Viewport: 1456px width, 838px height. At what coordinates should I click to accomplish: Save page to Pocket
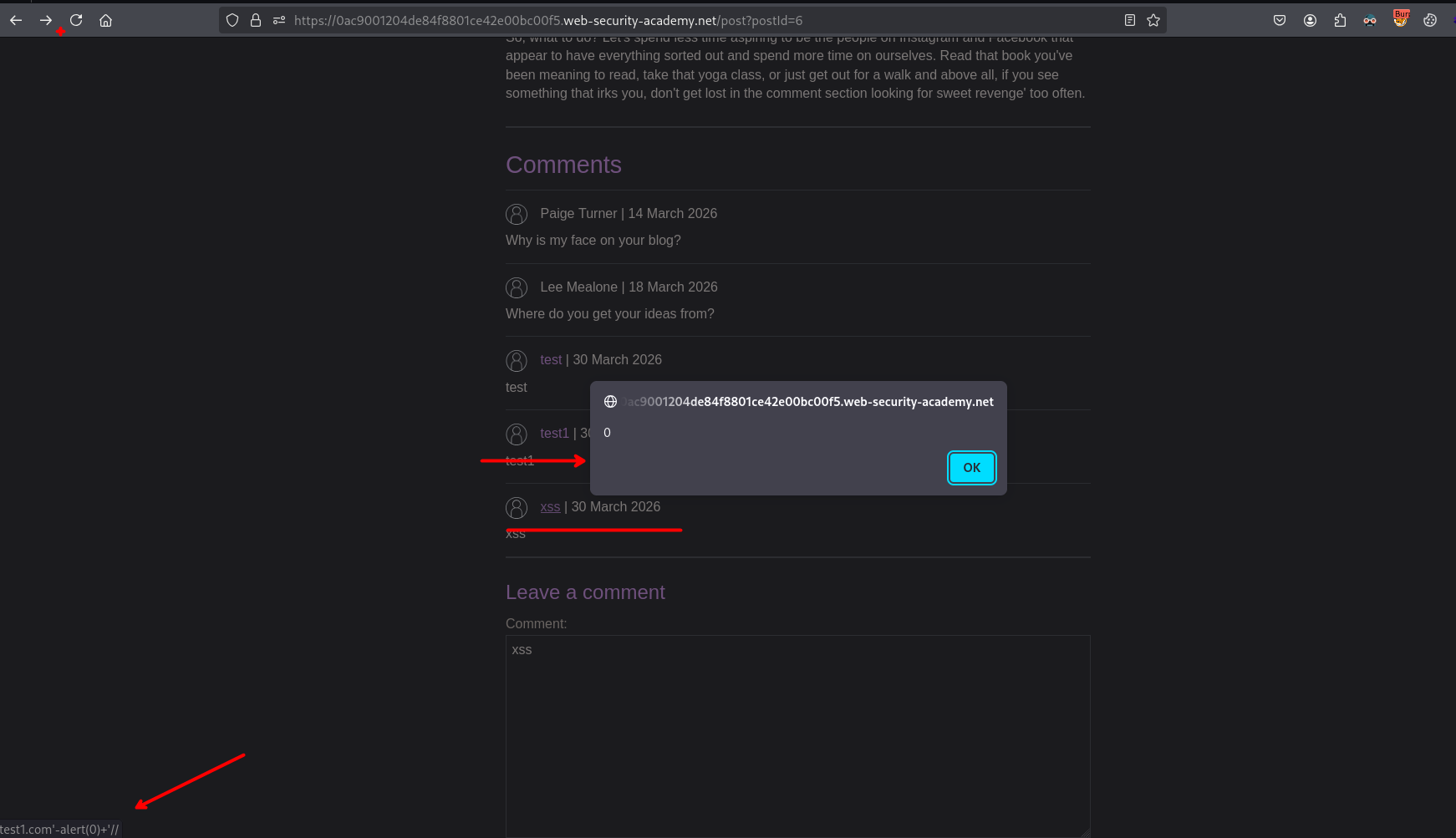click(x=1280, y=20)
